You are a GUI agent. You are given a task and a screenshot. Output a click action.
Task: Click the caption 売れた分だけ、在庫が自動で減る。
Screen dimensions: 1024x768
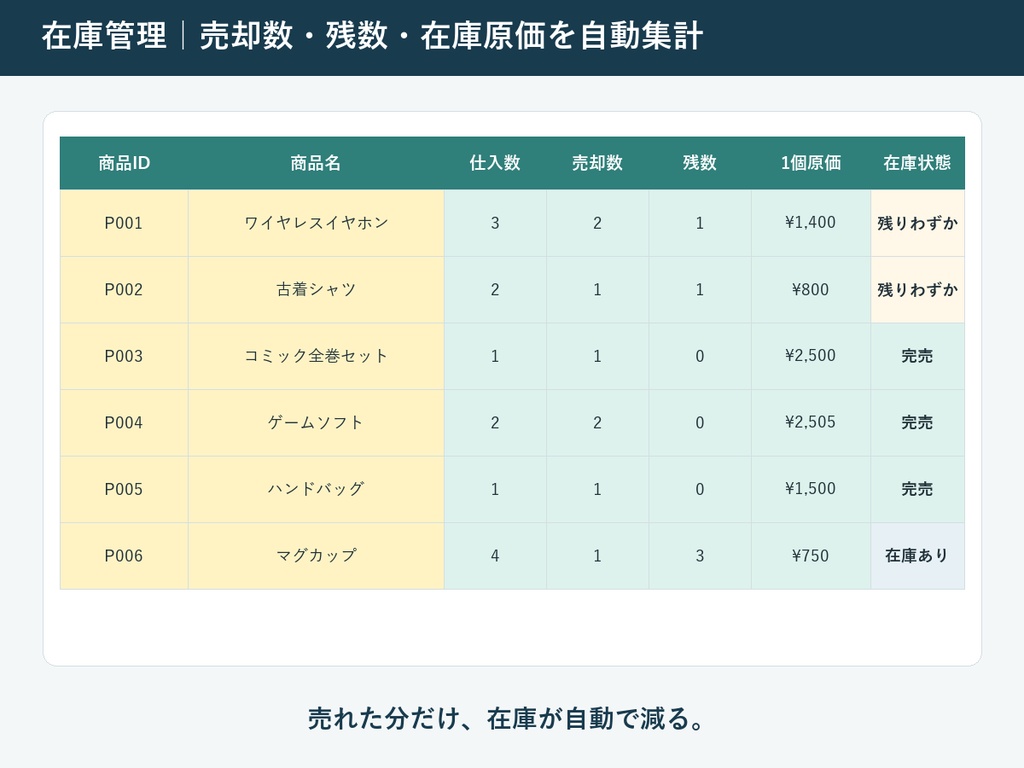pyautogui.click(x=507, y=718)
